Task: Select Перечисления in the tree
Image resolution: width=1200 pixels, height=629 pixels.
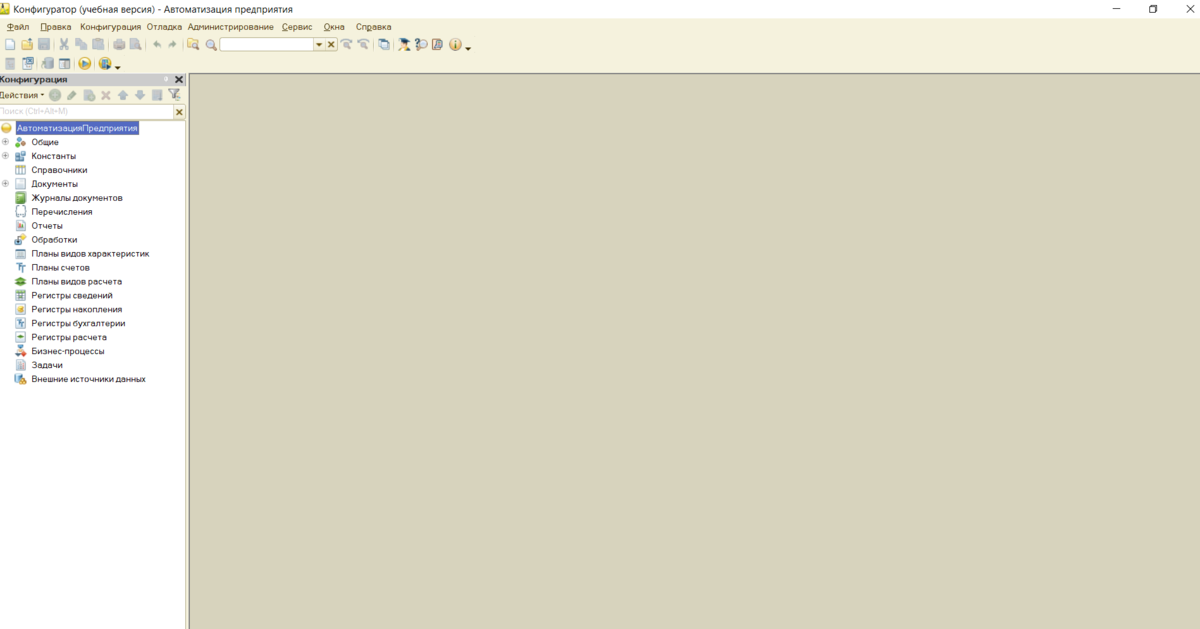Action: point(62,212)
